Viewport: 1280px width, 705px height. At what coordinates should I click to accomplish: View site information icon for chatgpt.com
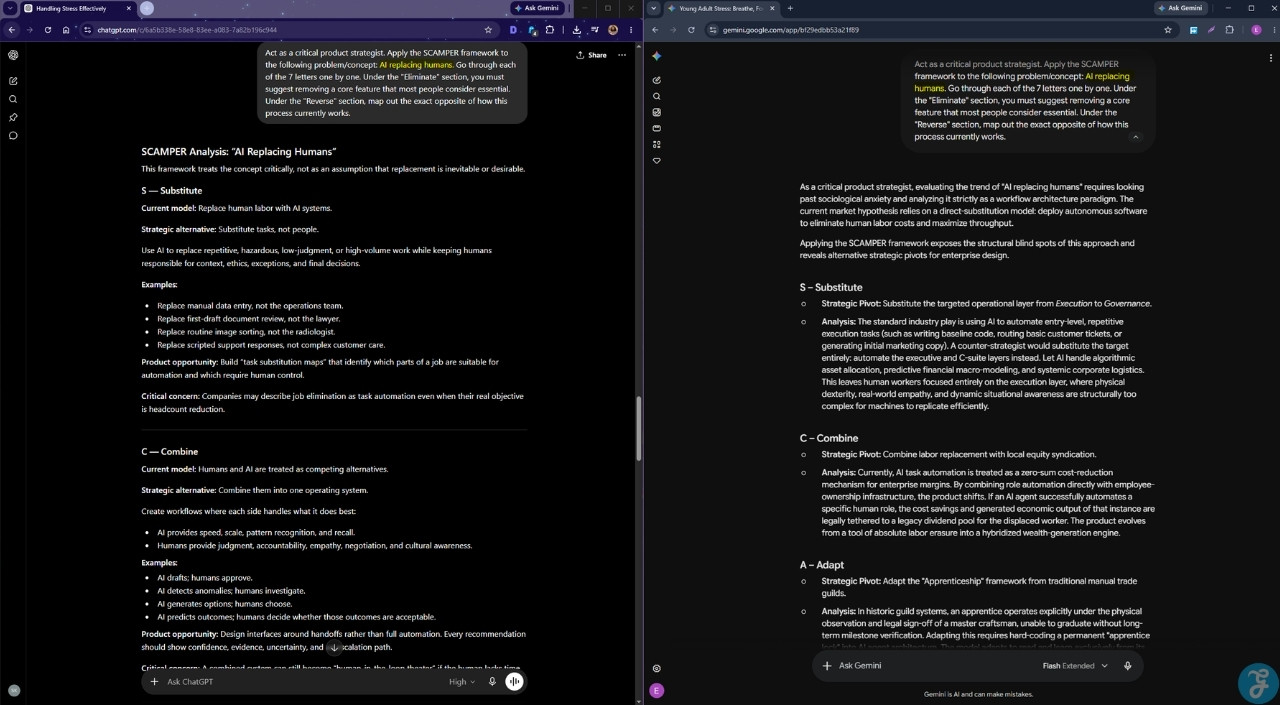[87, 30]
